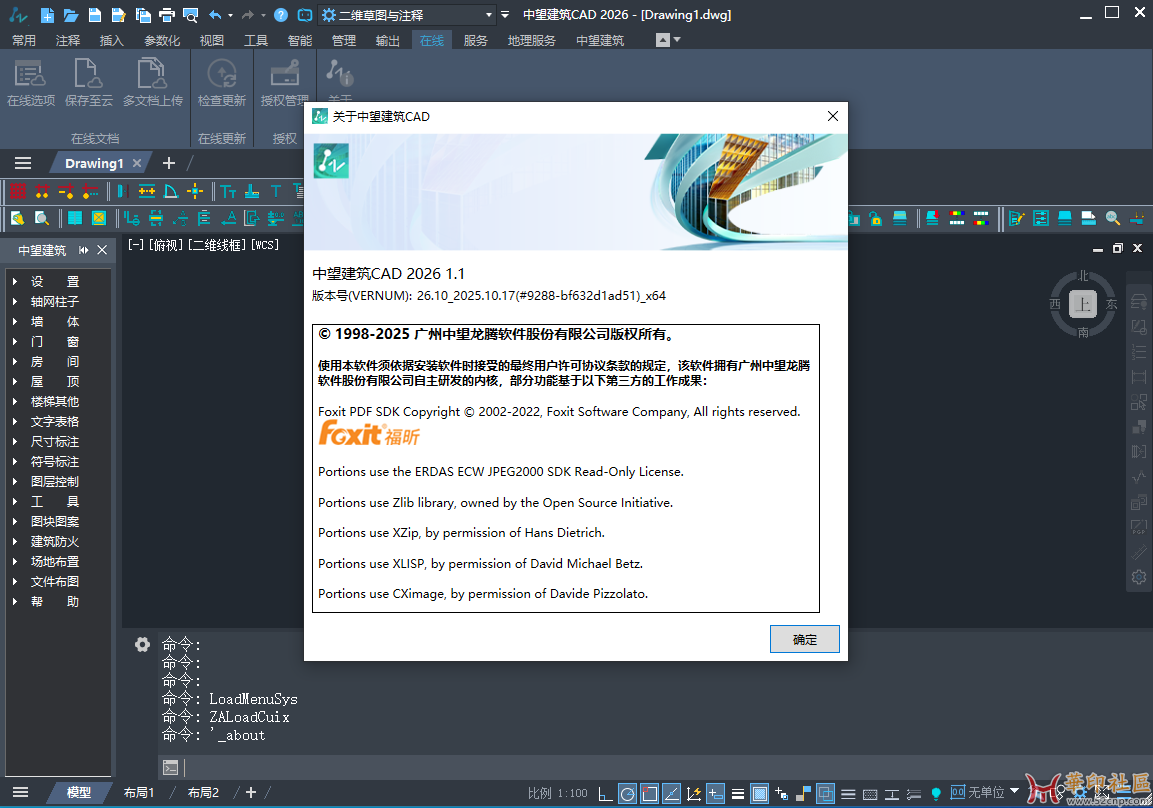Toggle lineweight display in status bar
Screen dimensions: 1153x808
738,793
